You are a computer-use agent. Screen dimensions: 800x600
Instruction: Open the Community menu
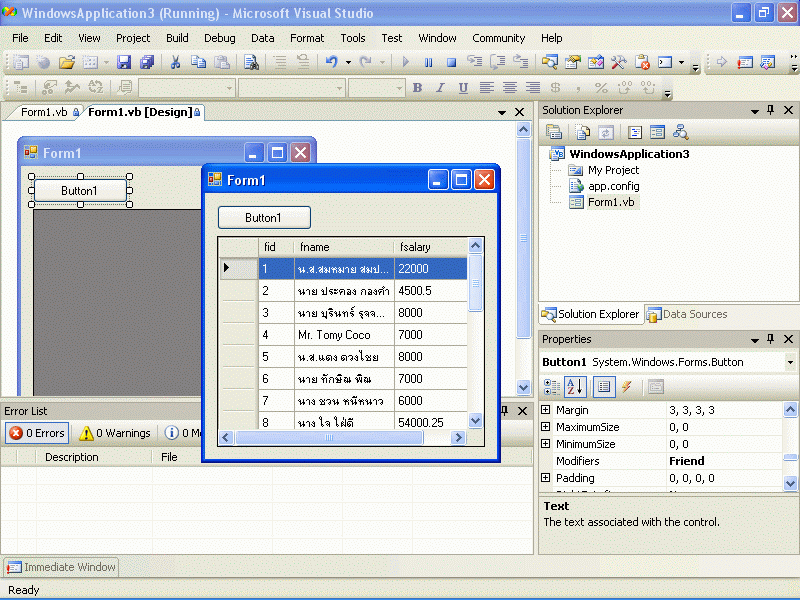pyautogui.click(x=498, y=38)
